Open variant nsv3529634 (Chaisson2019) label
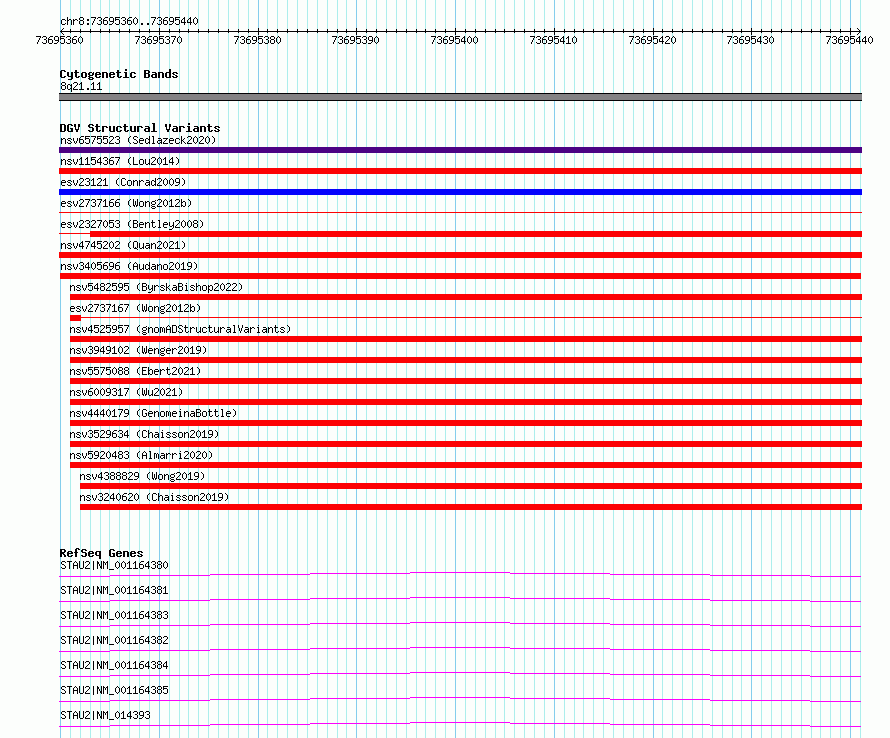 [x=144, y=434]
